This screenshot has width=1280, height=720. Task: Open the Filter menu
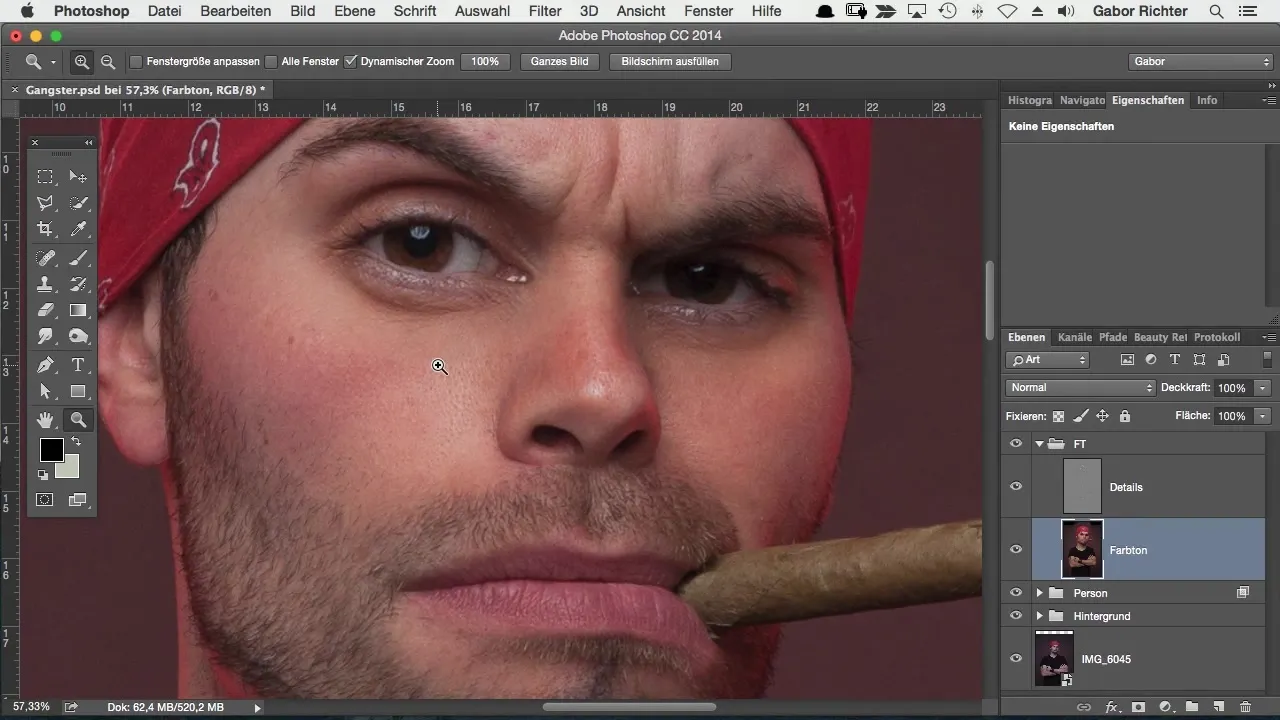545,11
